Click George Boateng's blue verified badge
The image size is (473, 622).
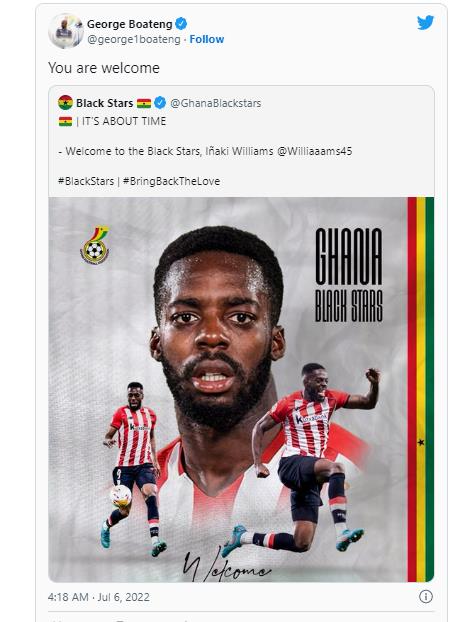pos(181,24)
